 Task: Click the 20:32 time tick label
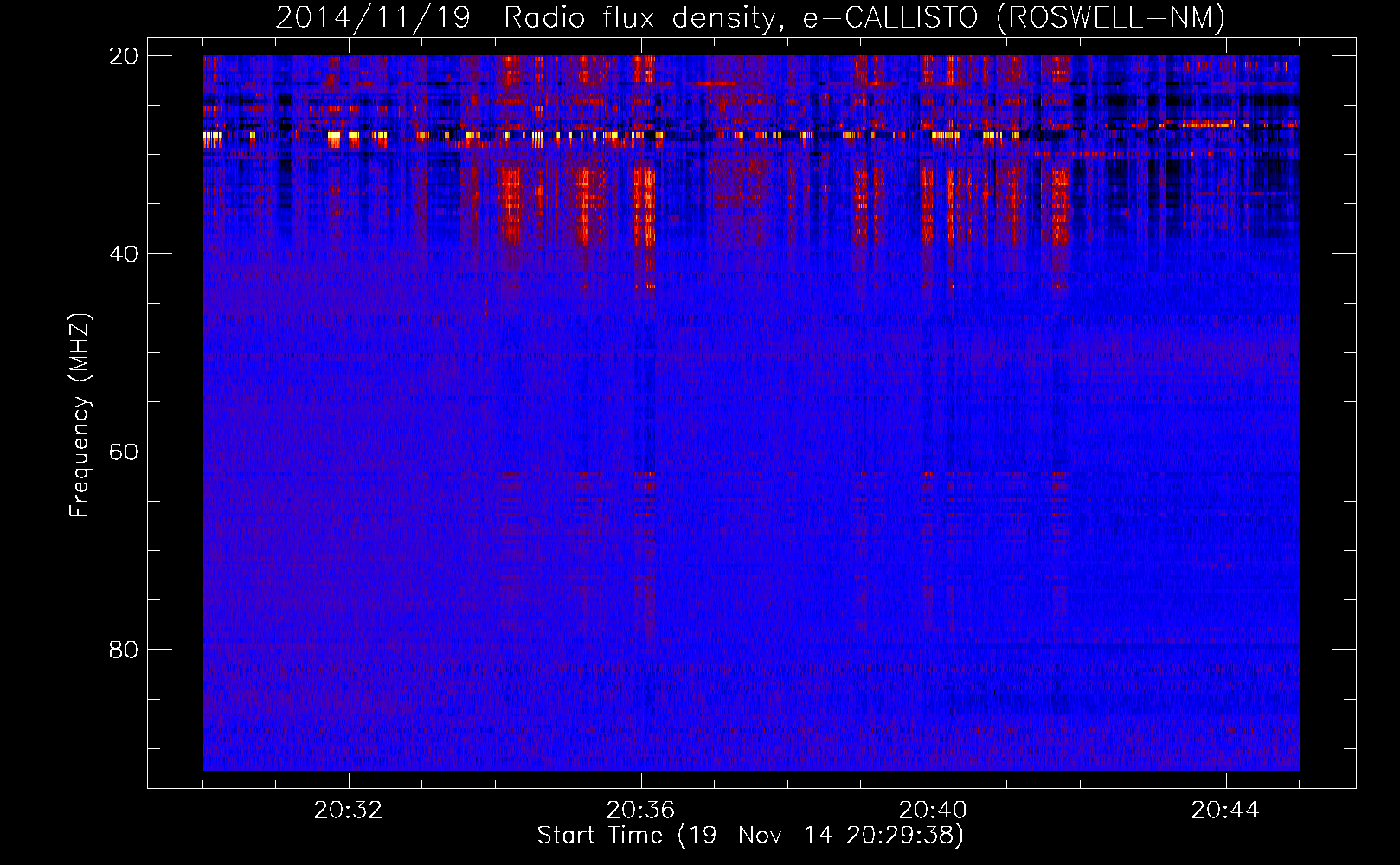[x=348, y=811]
